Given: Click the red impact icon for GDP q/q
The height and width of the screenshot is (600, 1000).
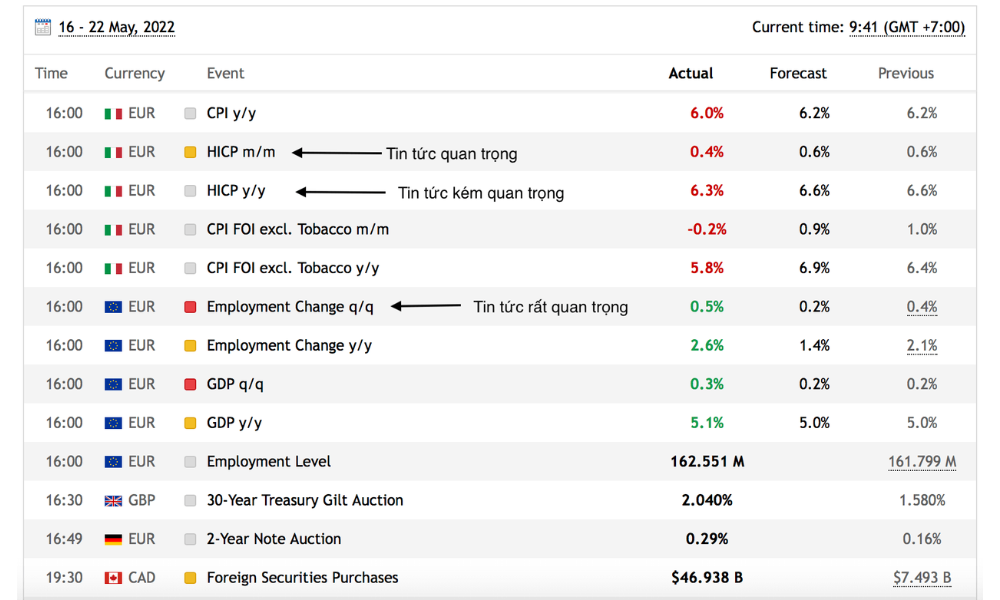Looking at the screenshot, I should 190,385.
